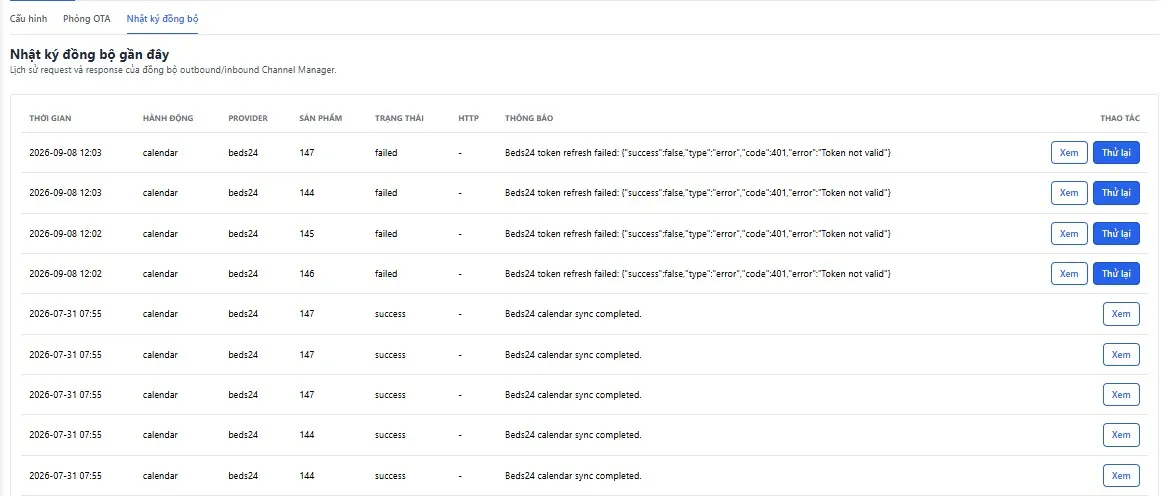Click the THỜI GIAN column header
The width and height of the screenshot is (1170, 496).
(x=50, y=119)
